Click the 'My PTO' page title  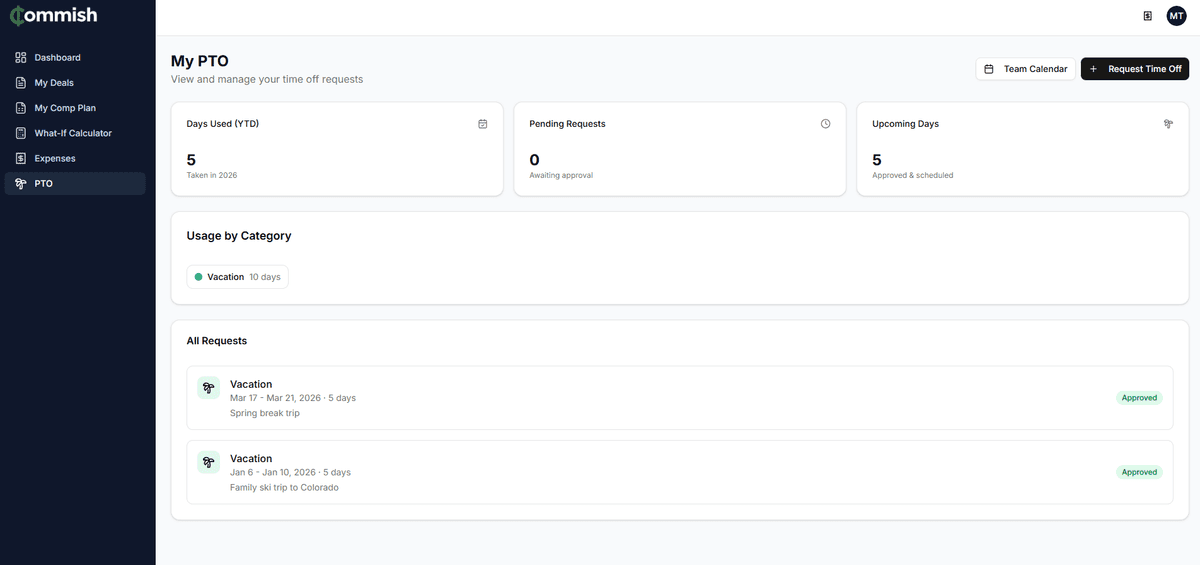200,61
